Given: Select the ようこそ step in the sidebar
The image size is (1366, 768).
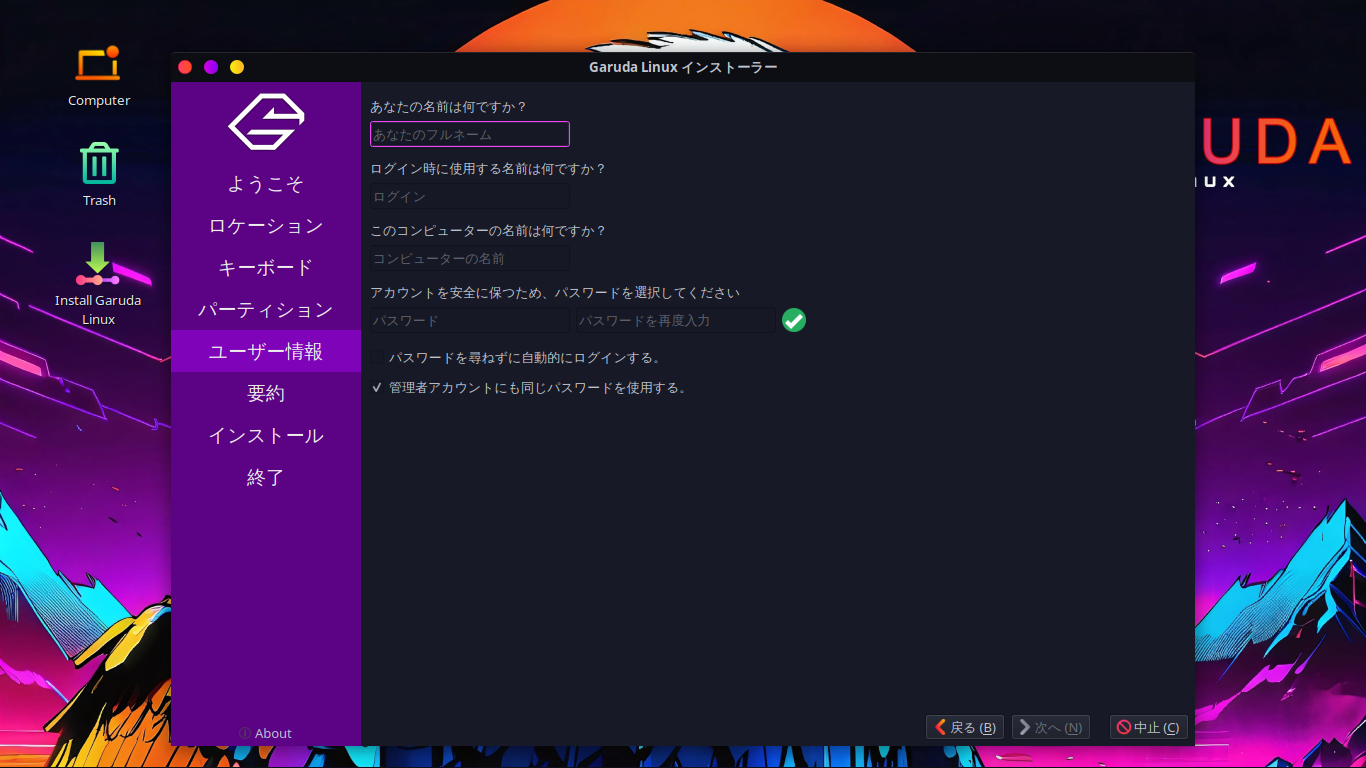Looking at the screenshot, I should [x=266, y=184].
